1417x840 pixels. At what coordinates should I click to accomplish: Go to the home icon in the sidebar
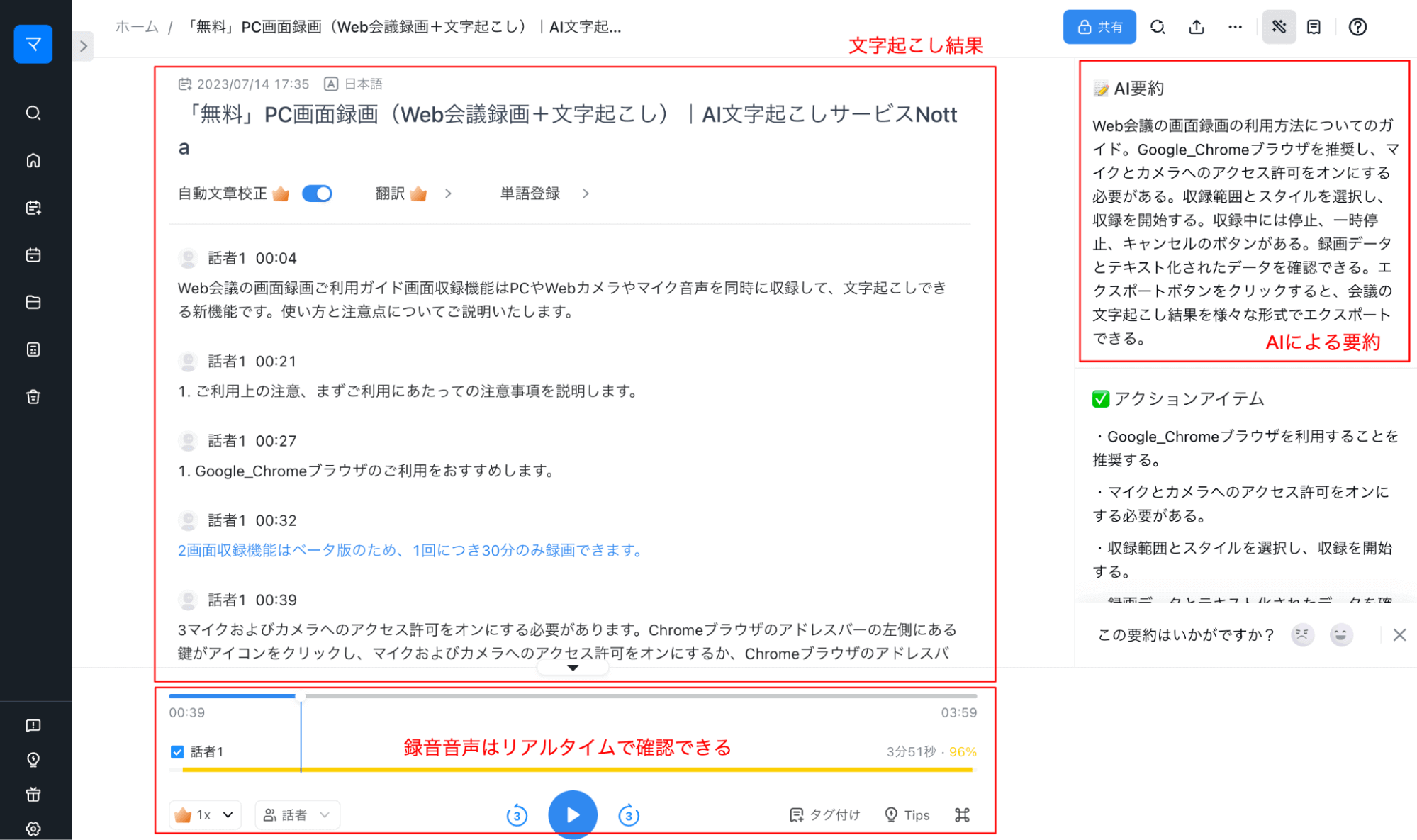click(x=33, y=160)
